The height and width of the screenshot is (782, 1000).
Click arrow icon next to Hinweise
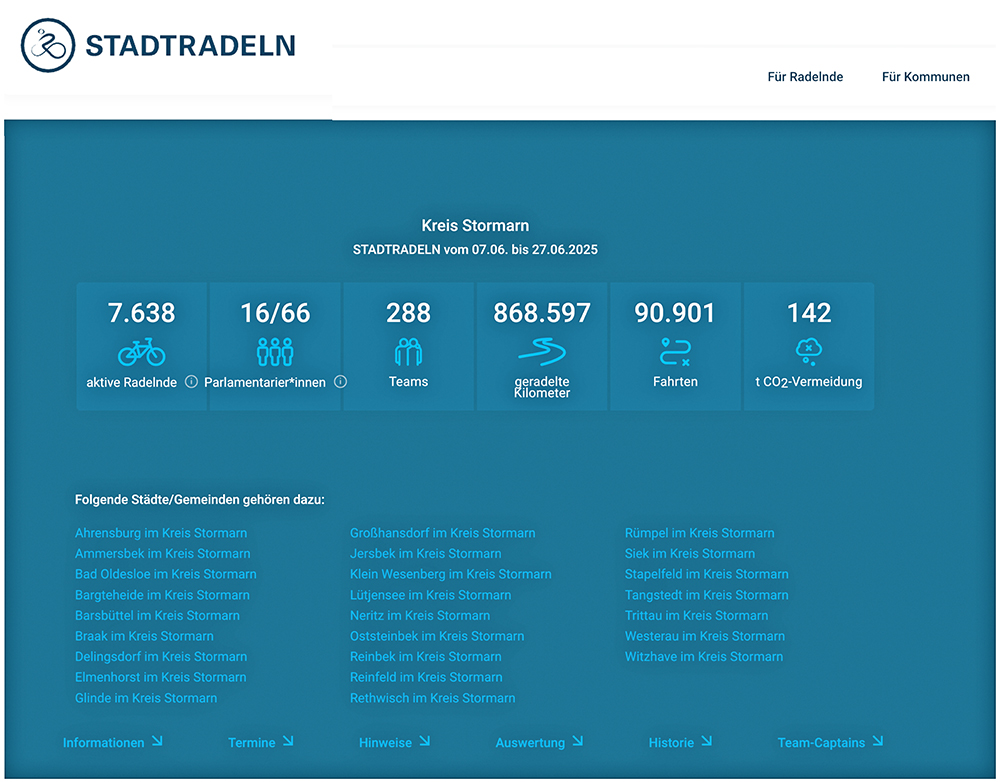click(425, 741)
